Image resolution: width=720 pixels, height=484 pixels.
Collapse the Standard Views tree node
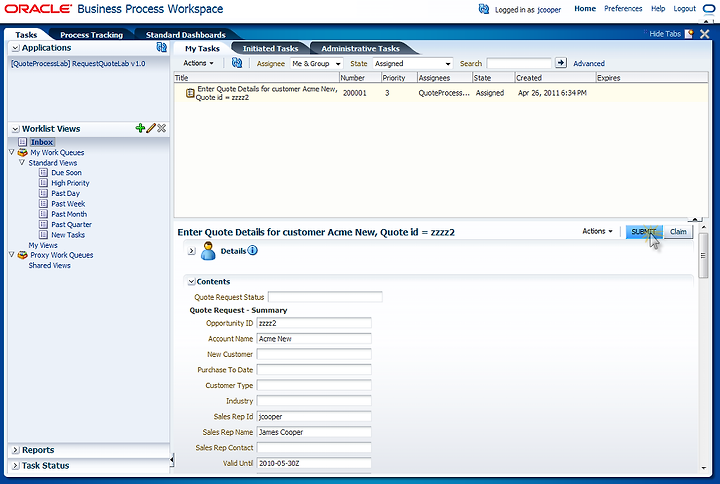pos(22,163)
